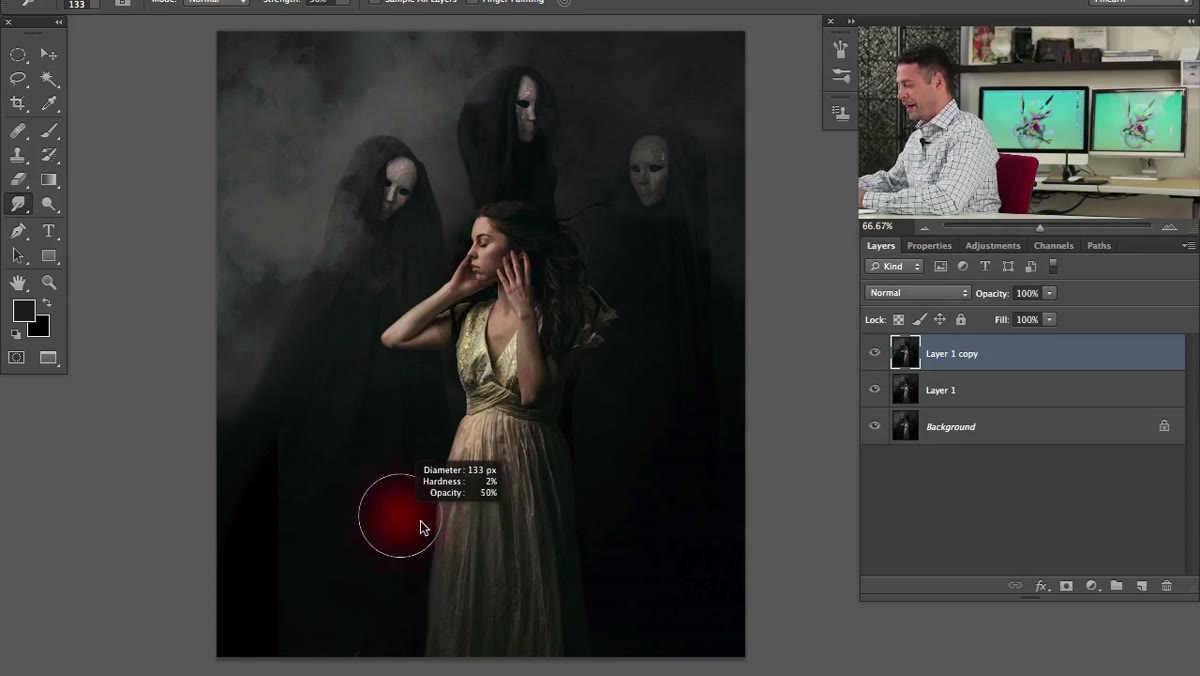Lock all layer attributes
Screen dimensions: 1200x676
pos(961,320)
